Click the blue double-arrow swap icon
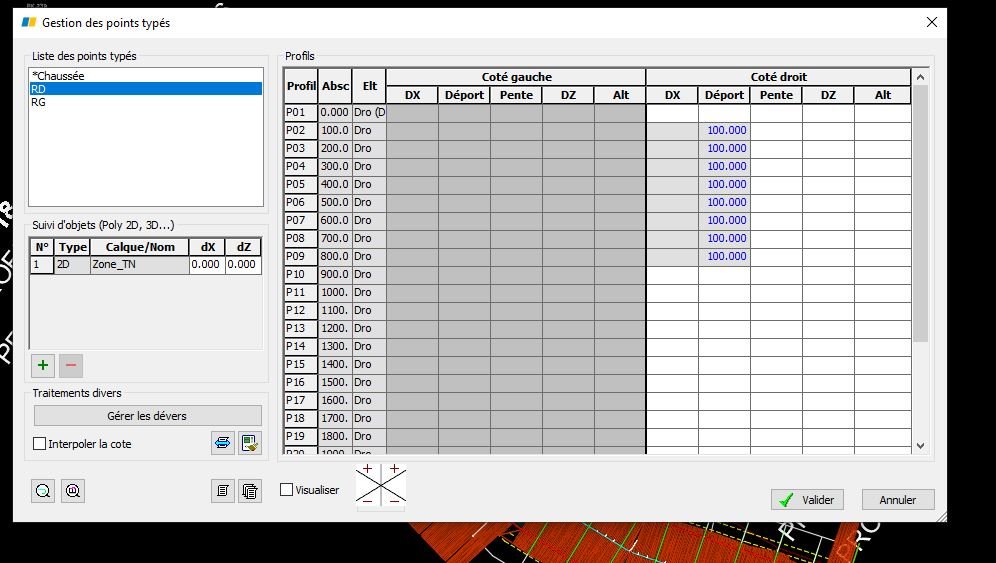Viewport: 996px width, 563px height. tap(222, 443)
